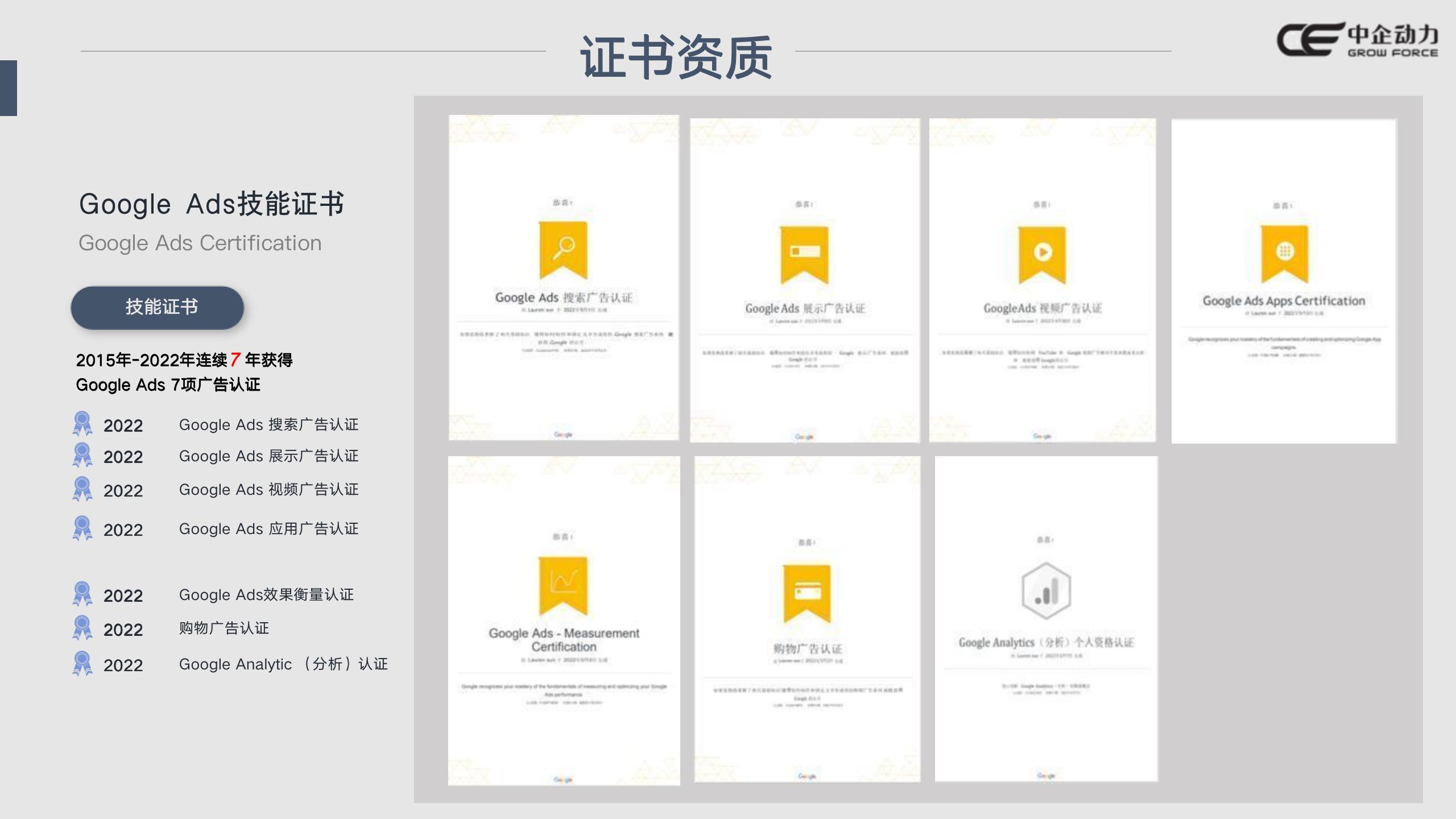Click the yellow apps grid badge
This screenshot has height=819, width=1456.
click(1284, 254)
